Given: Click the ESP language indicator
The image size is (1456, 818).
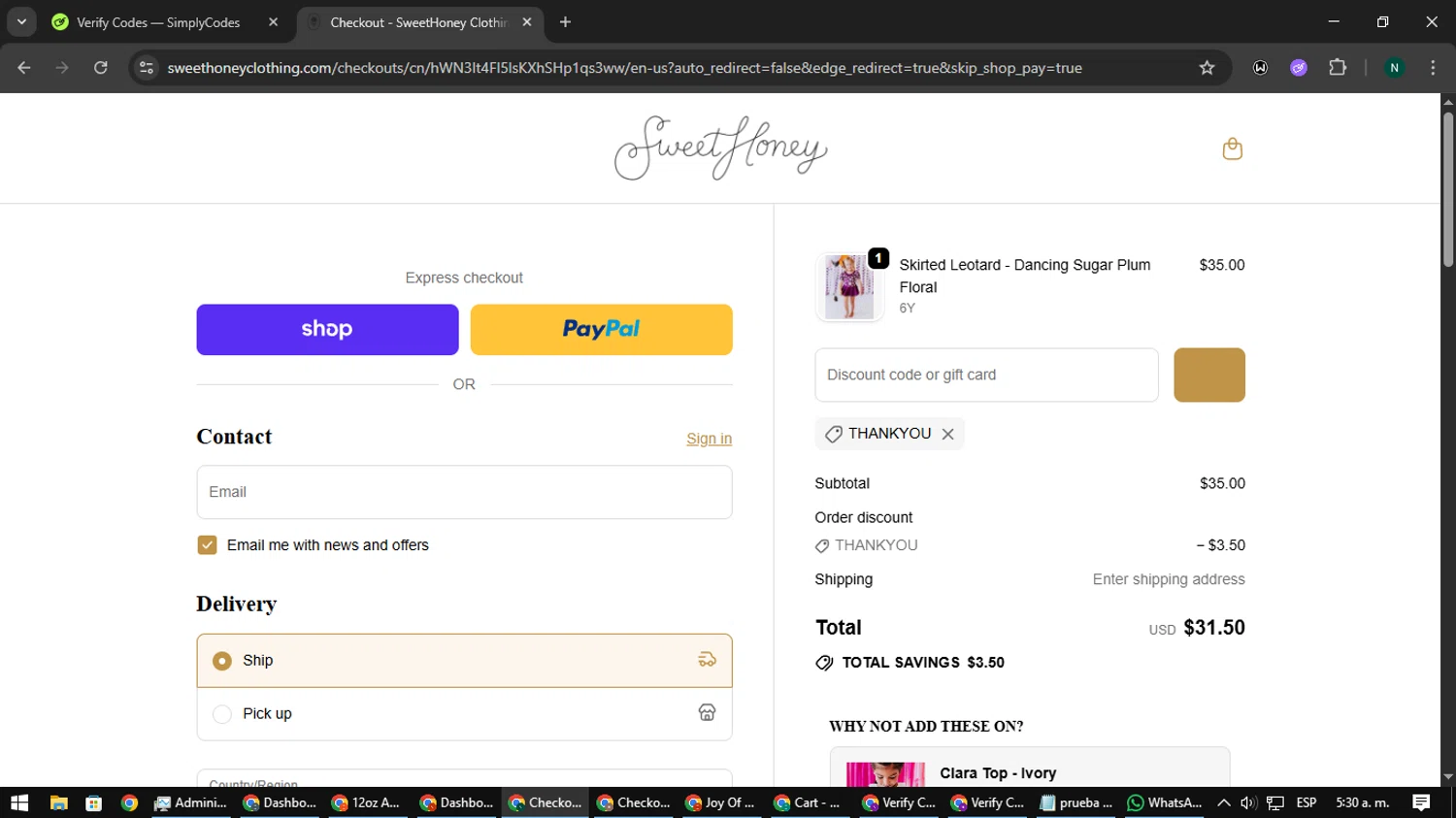Looking at the screenshot, I should pos(1307,802).
